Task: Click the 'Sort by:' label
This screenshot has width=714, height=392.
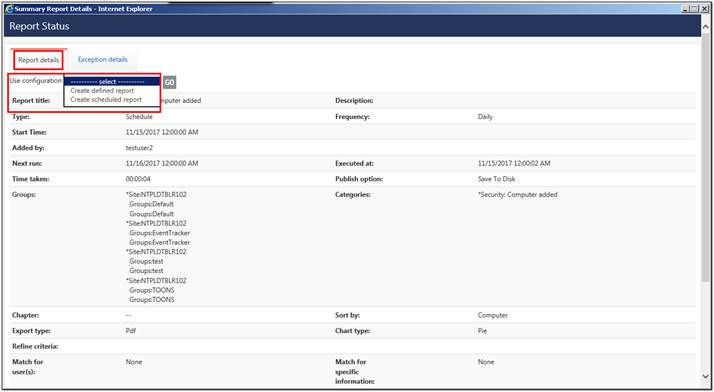Action: (347, 315)
